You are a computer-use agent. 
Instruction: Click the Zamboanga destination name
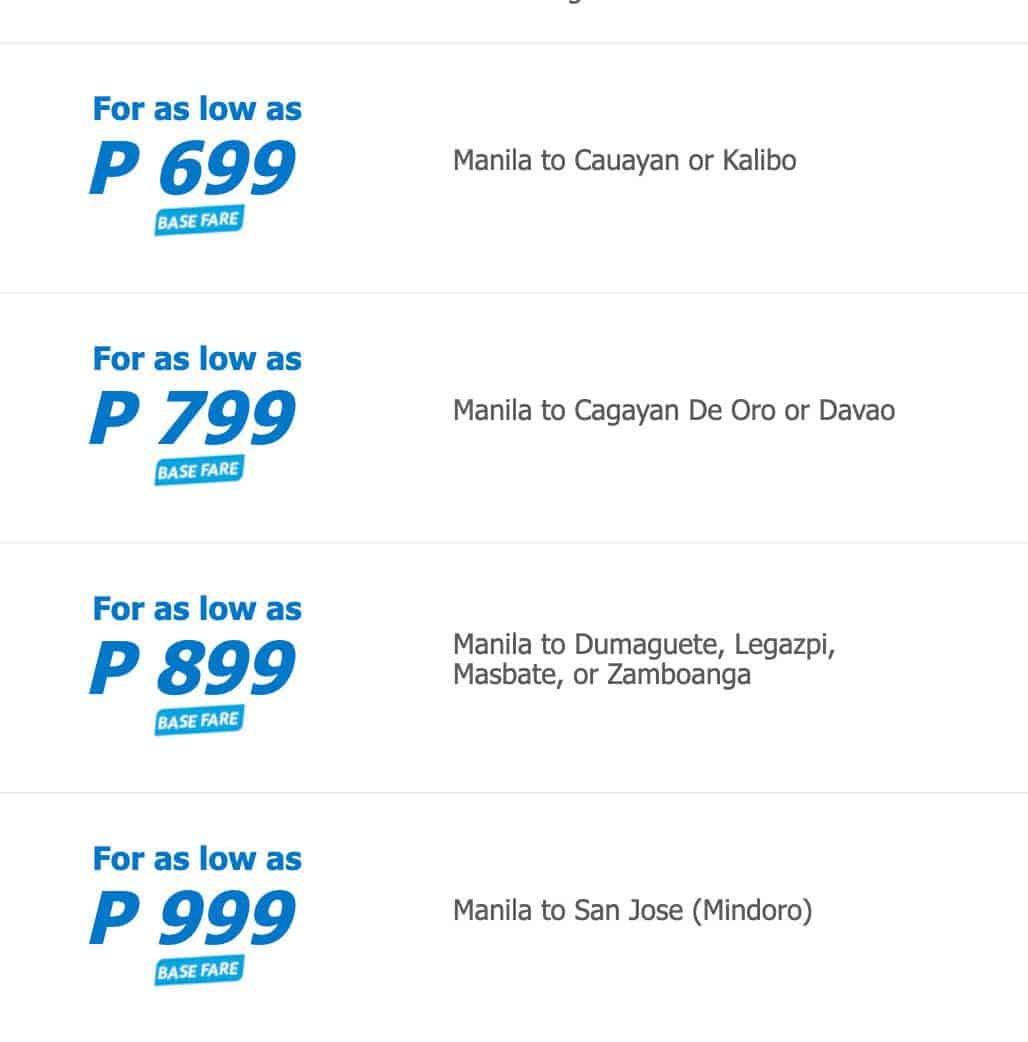click(679, 675)
